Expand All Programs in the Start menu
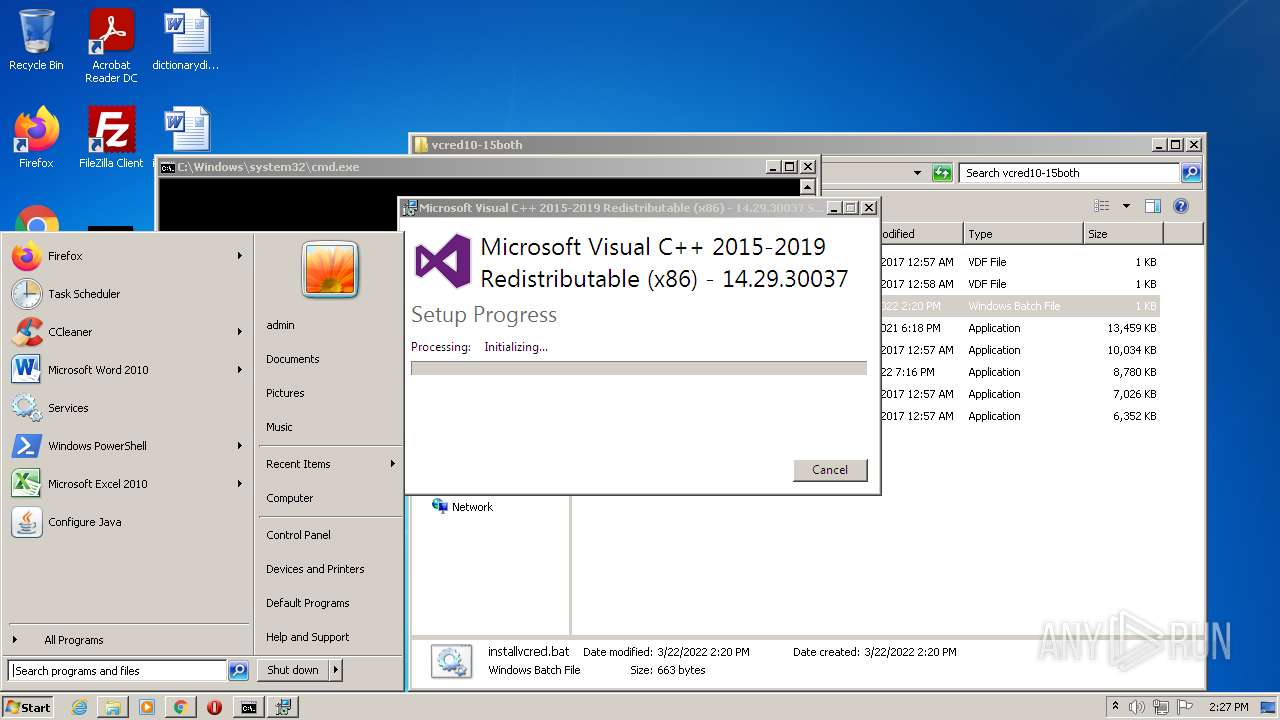 [x=126, y=640]
